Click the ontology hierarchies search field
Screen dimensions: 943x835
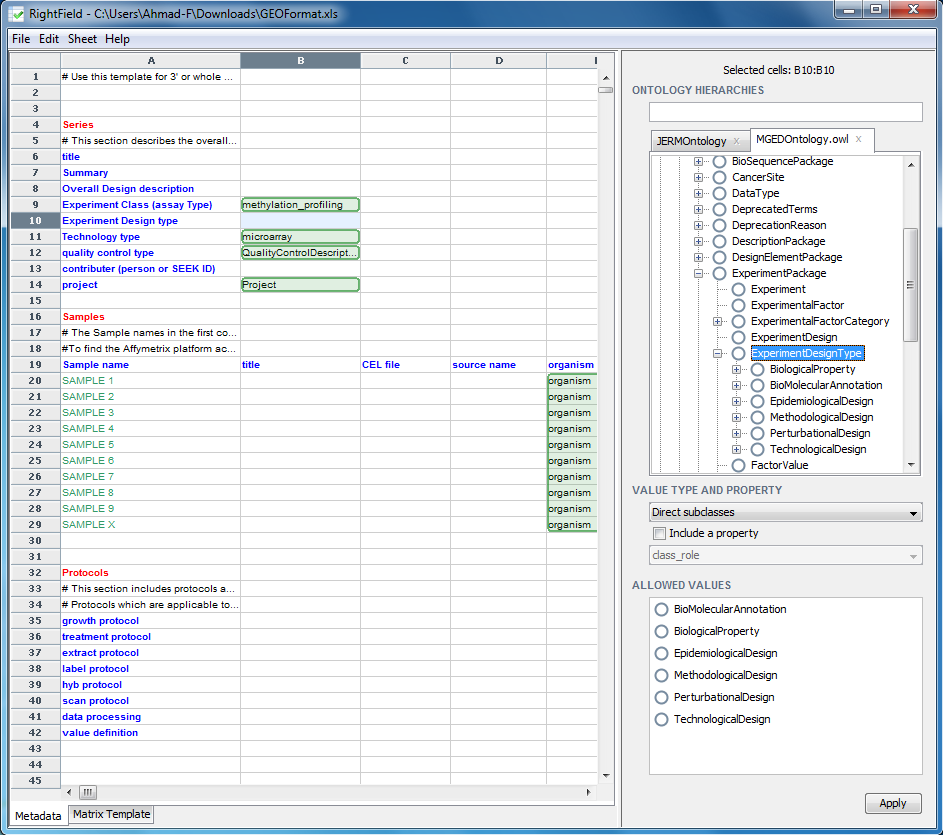(x=785, y=112)
